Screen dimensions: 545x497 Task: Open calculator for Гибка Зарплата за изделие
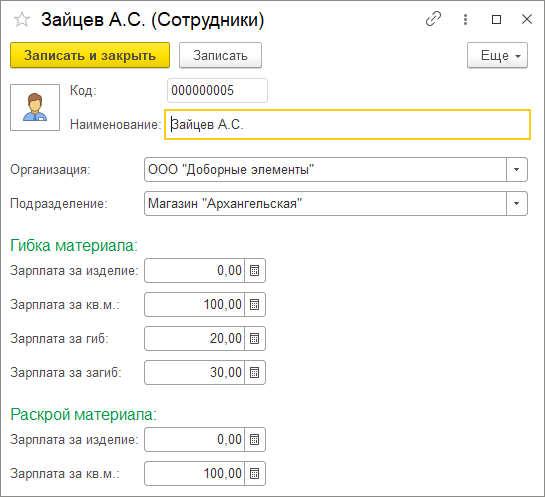click(255, 270)
